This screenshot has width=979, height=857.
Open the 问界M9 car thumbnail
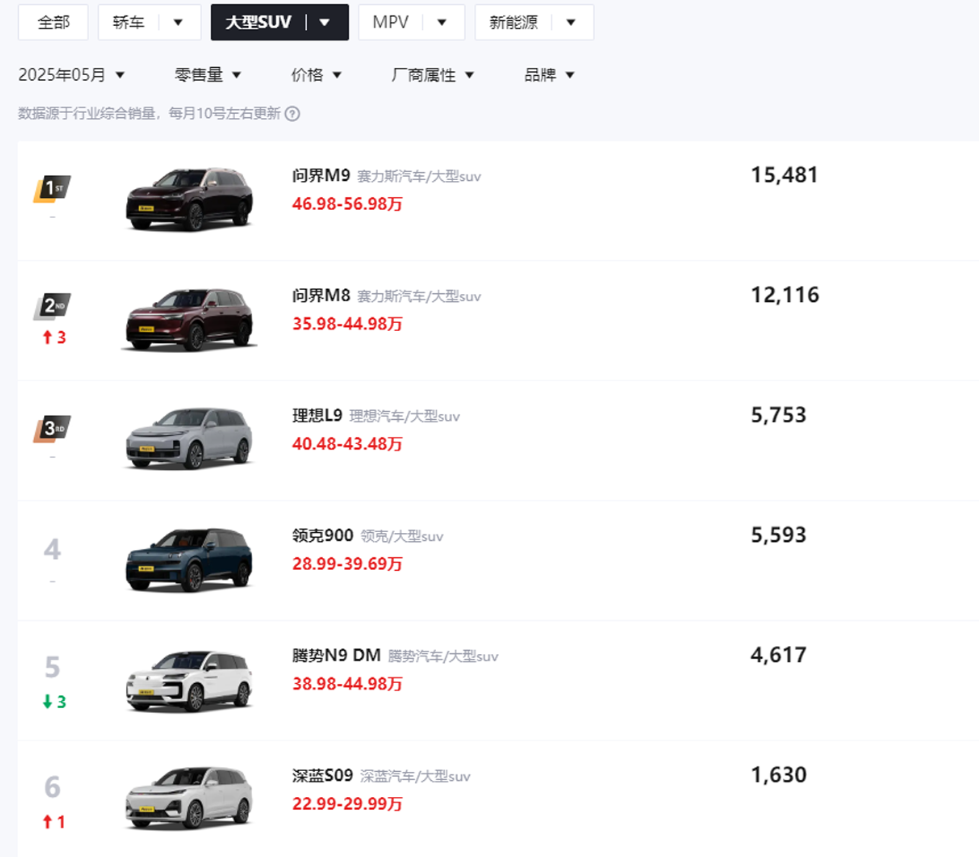(190, 199)
